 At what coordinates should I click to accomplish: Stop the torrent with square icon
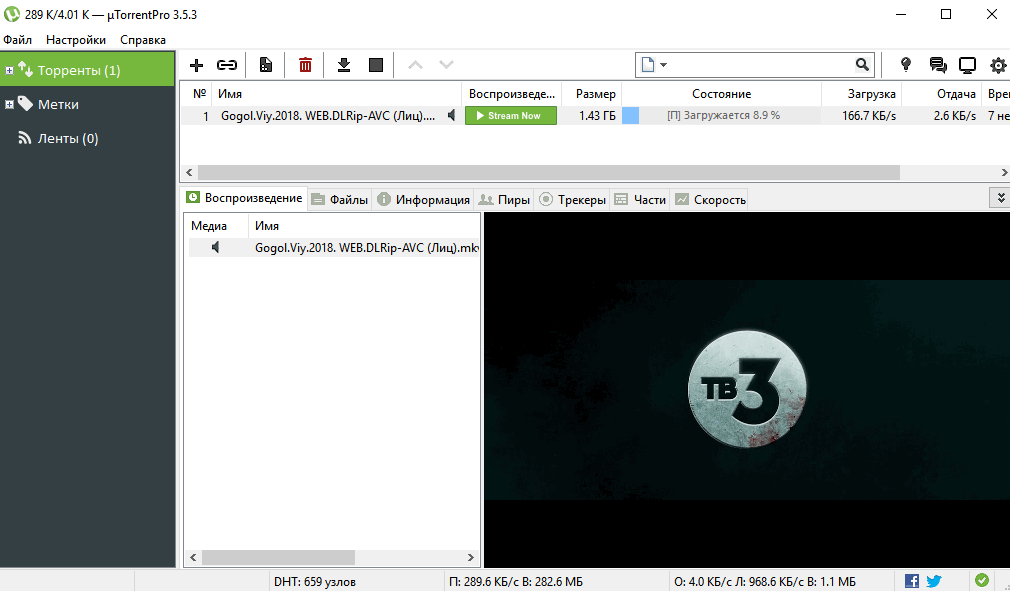click(x=376, y=65)
